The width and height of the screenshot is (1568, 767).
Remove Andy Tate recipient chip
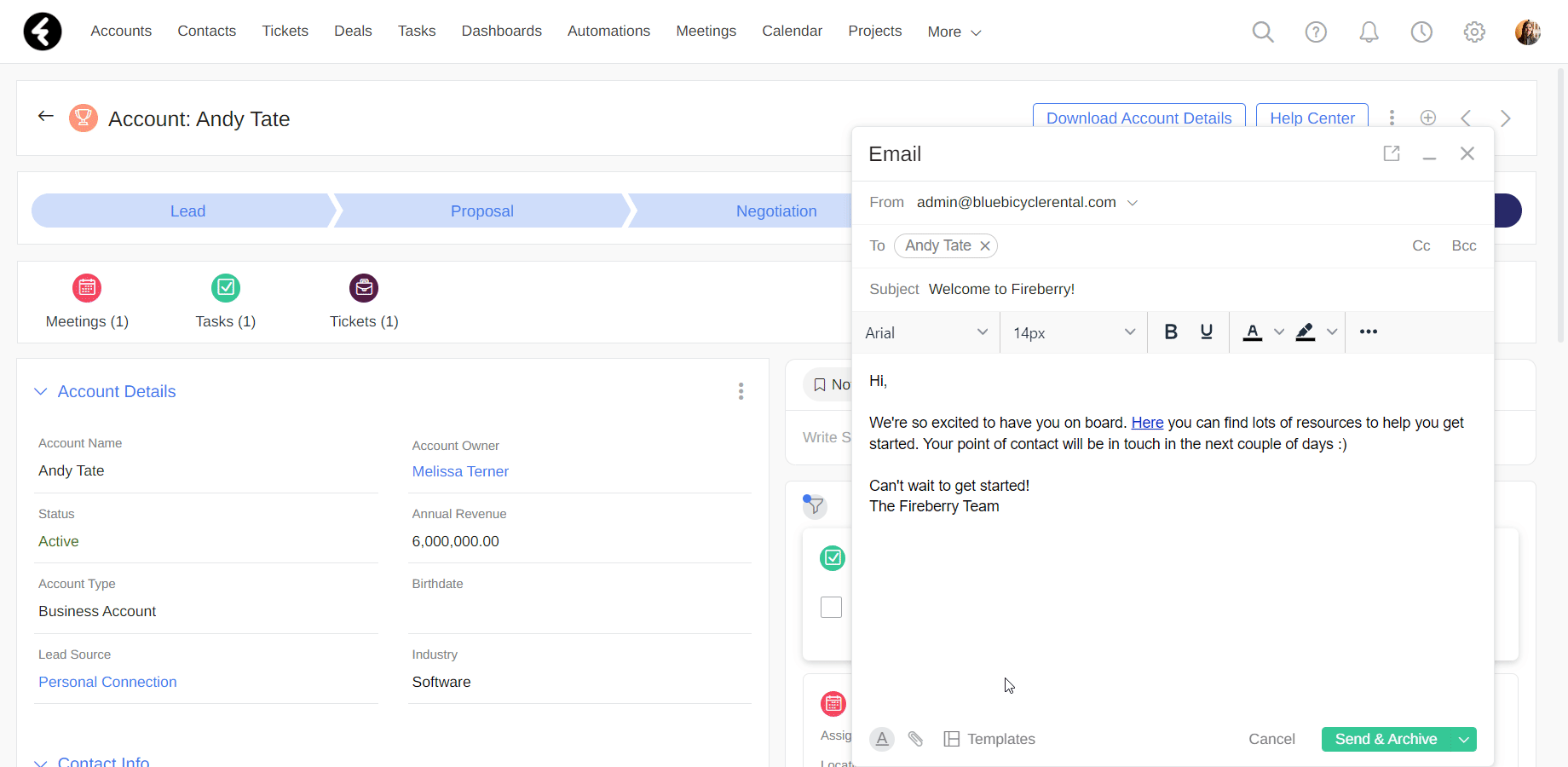[x=985, y=245]
